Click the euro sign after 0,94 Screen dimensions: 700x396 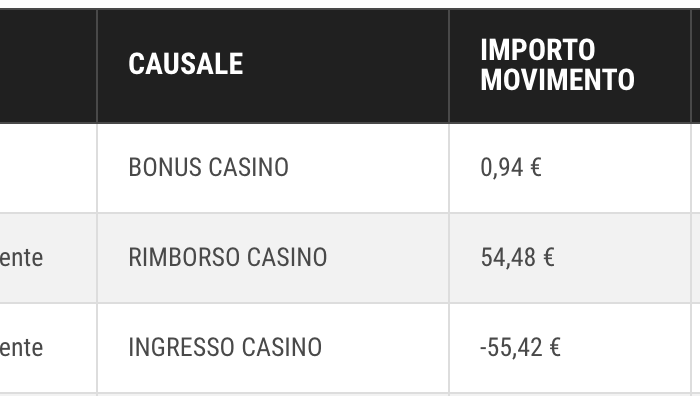536,168
